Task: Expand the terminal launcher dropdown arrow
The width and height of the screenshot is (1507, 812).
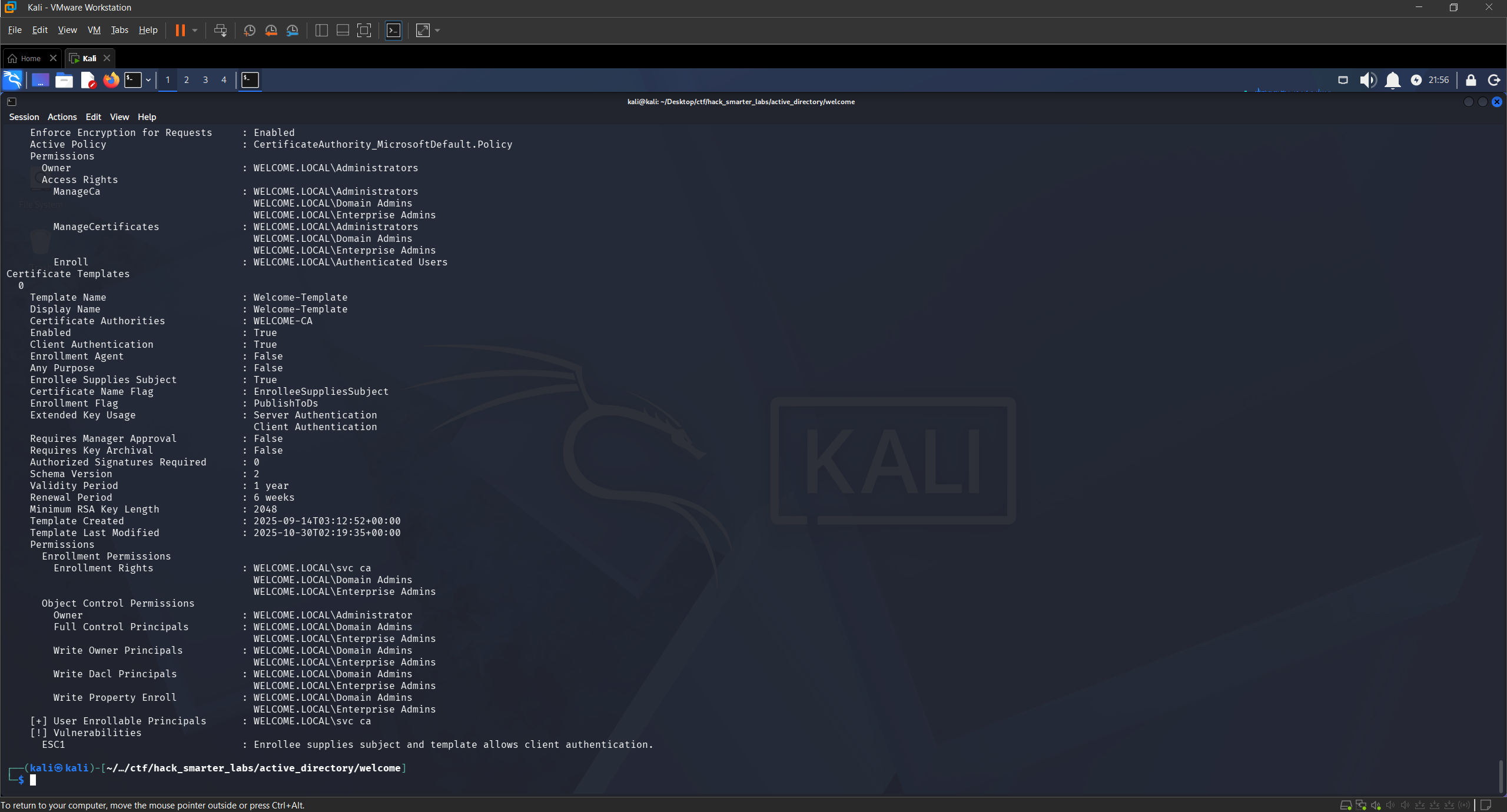Action: coord(148,80)
